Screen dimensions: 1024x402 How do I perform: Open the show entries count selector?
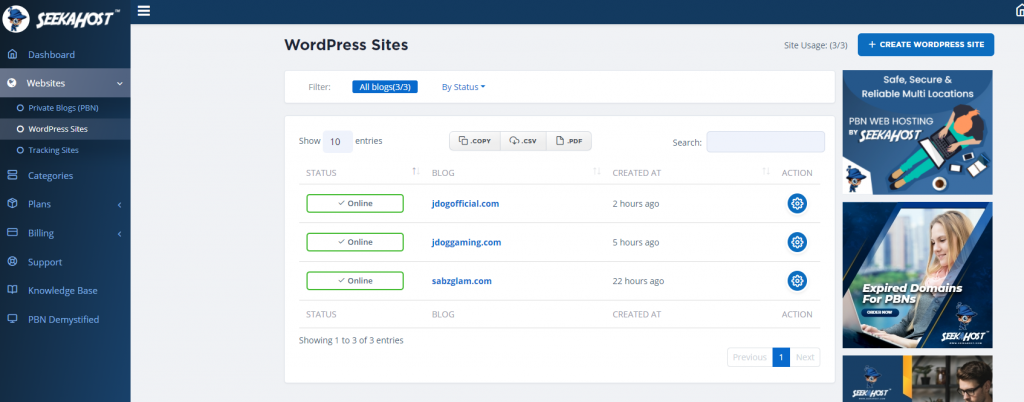(x=338, y=141)
